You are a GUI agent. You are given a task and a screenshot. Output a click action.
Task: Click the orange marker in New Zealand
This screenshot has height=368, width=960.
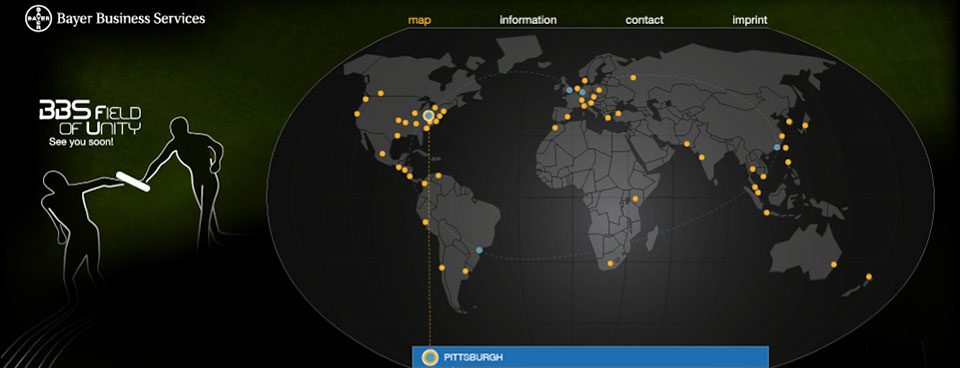click(868, 277)
